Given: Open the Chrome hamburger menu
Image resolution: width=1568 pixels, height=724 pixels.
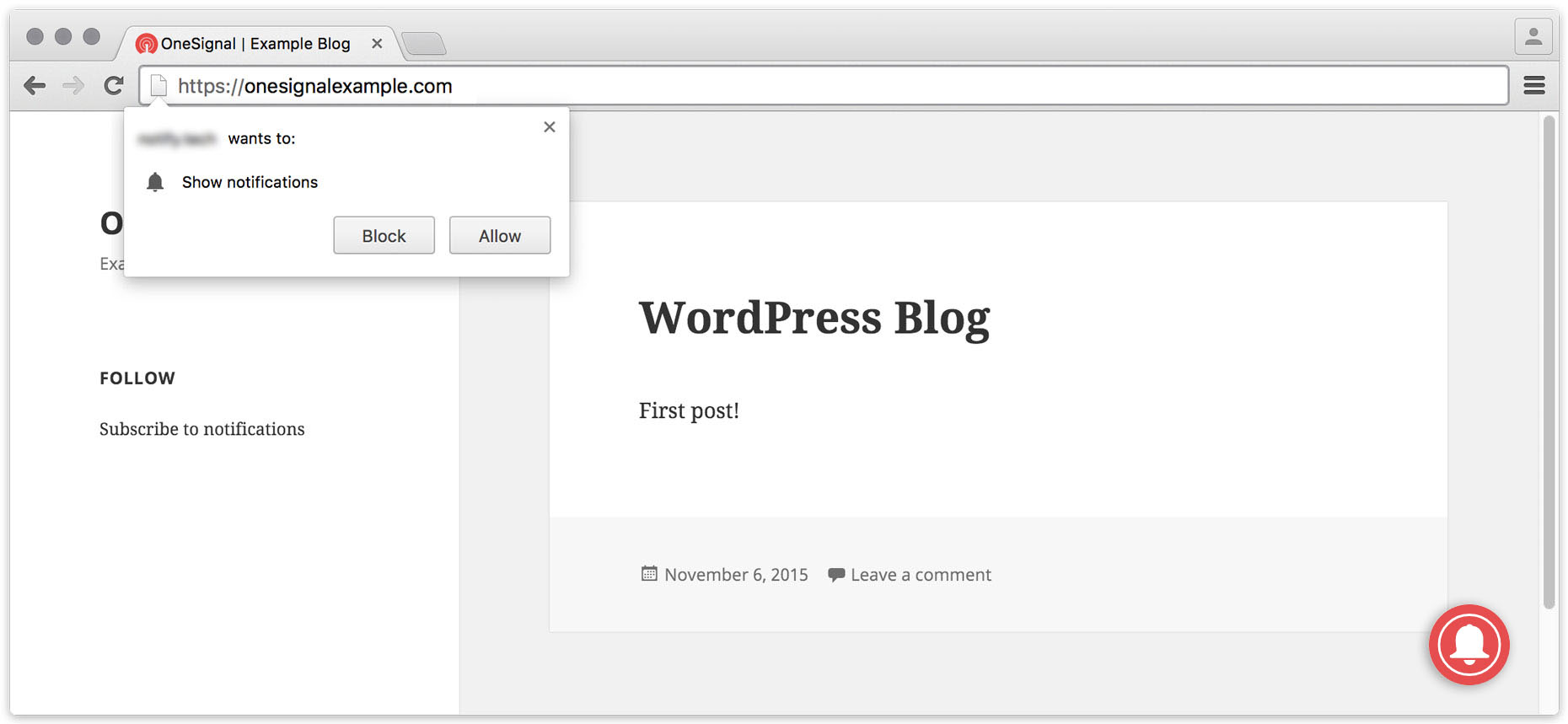Looking at the screenshot, I should [x=1534, y=85].
